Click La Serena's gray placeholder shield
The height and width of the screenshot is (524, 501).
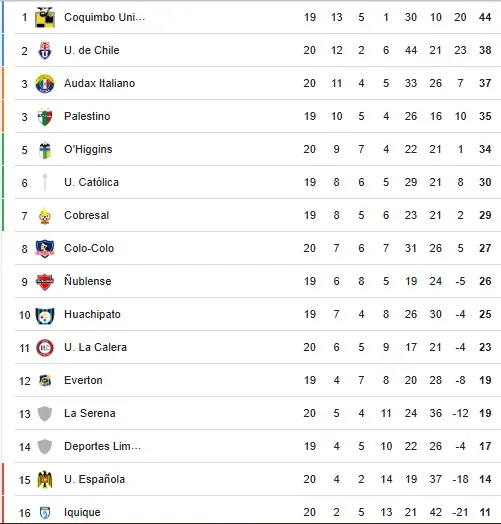pos(45,414)
